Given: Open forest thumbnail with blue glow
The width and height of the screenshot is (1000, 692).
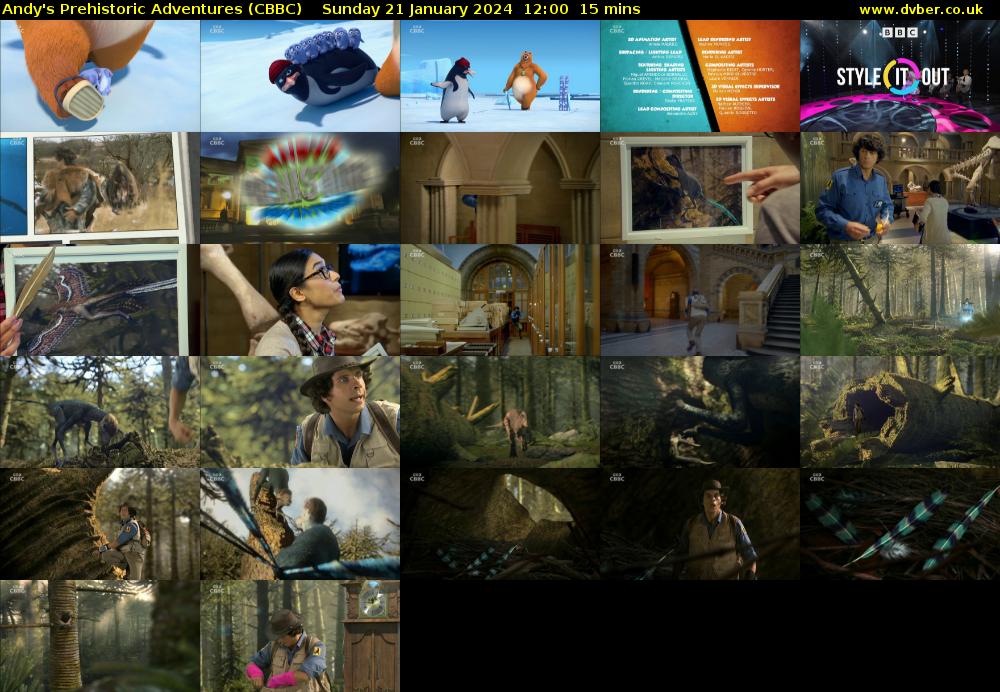Looking at the screenshot, I should [900, 300].
